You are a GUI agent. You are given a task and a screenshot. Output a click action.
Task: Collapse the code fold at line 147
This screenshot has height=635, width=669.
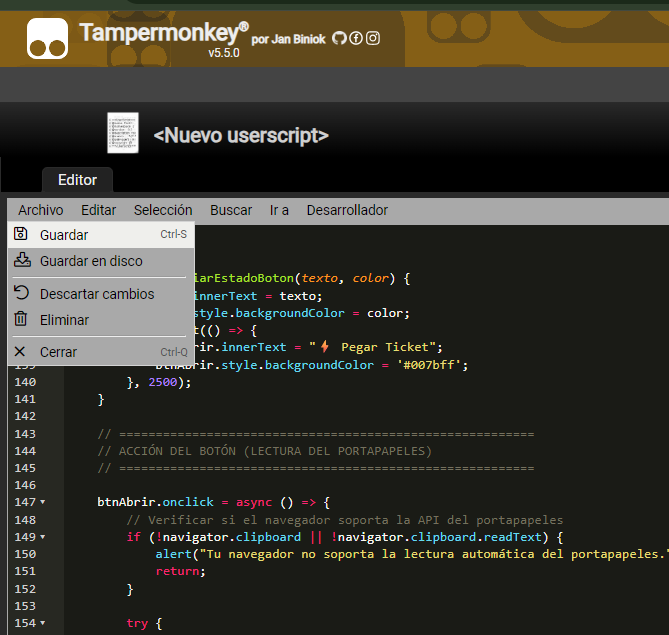[x=43, y=502]
